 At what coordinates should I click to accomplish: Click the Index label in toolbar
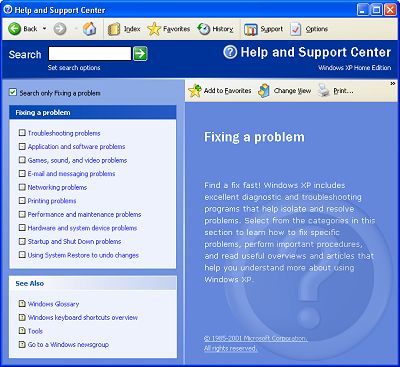tap(132, 29)
